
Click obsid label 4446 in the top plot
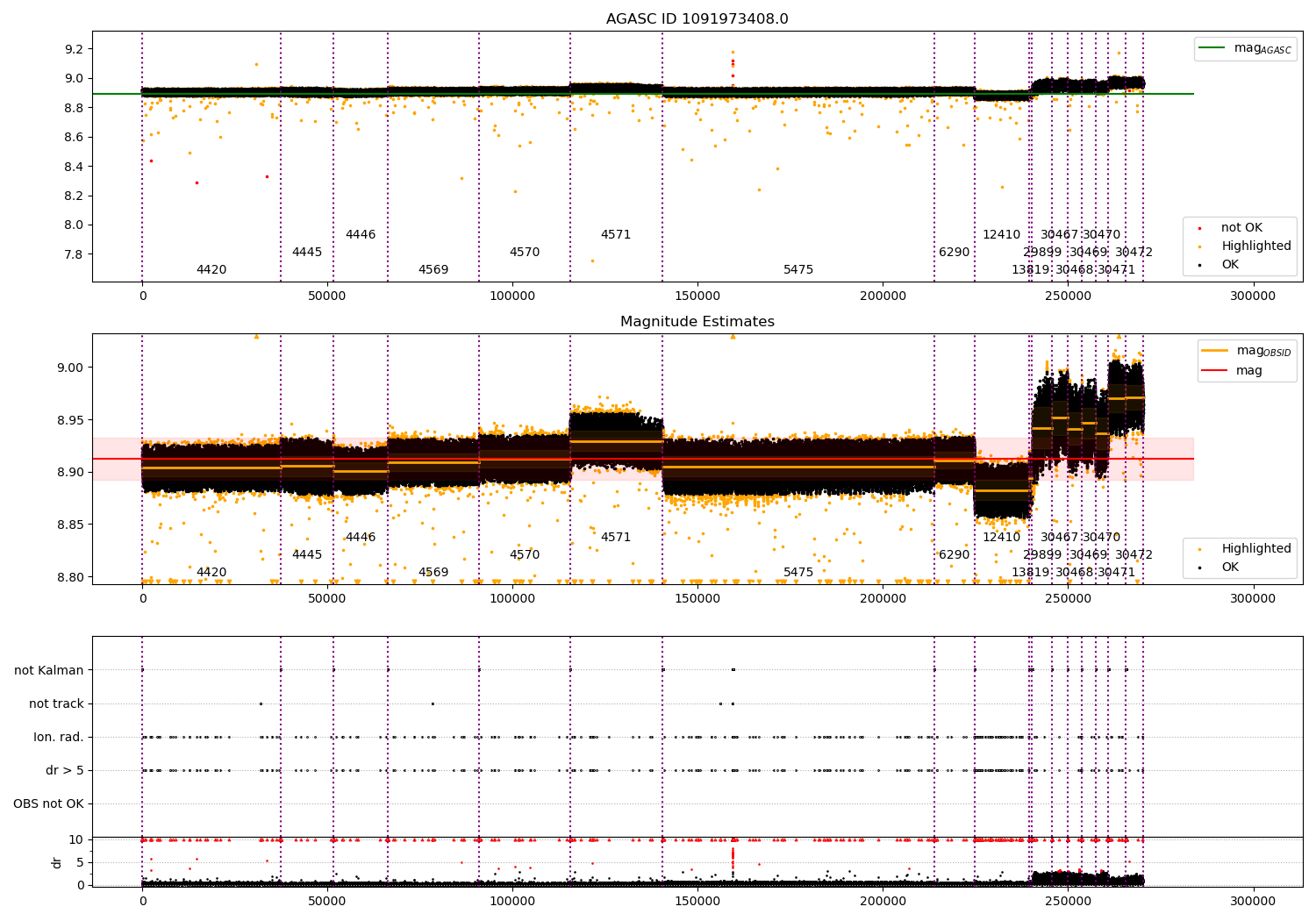click(361, 235)
